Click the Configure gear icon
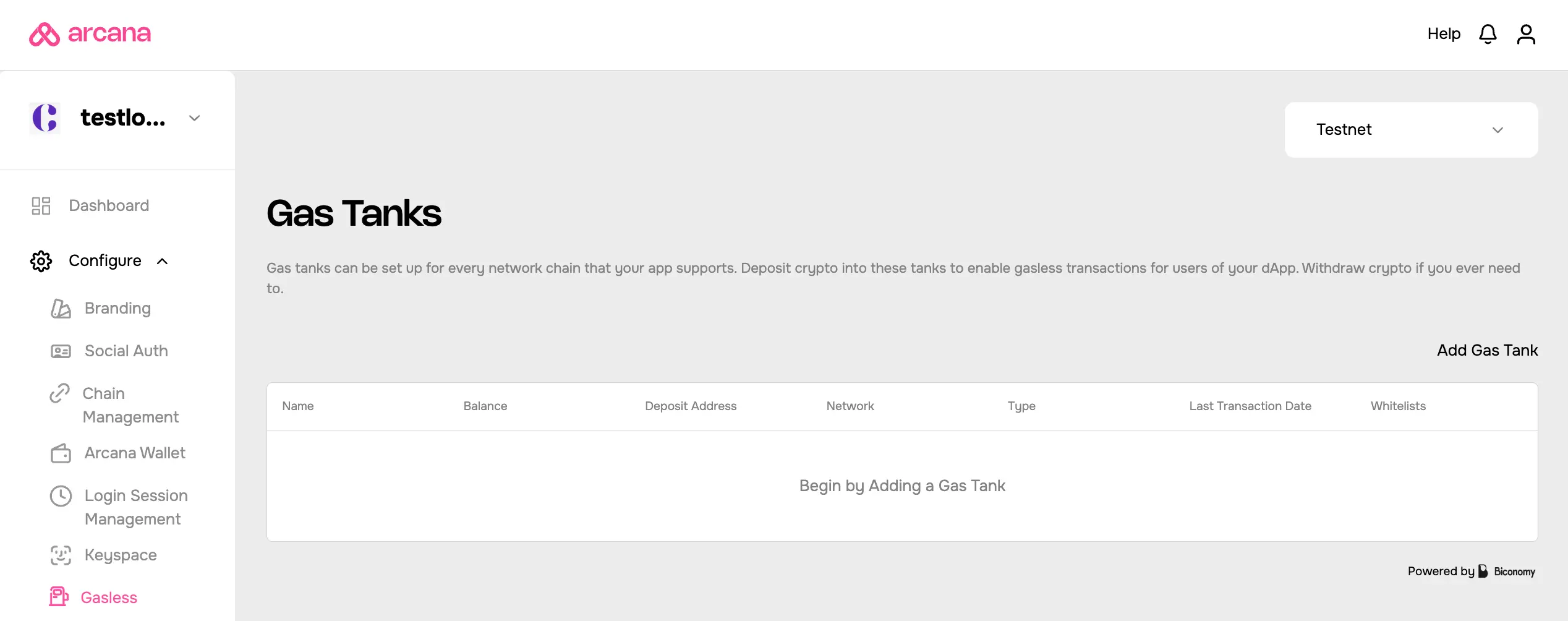 pyautogui.click(x=41, y=261)
